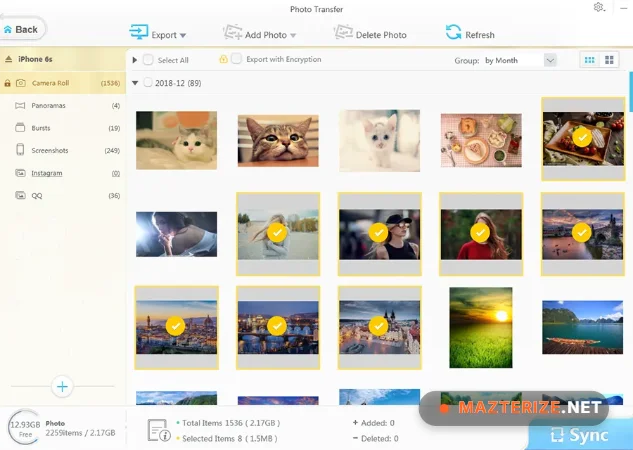This screenshot has width=633, height=450.
Task: Open the Screenshots album
Action: click(63, 150)
